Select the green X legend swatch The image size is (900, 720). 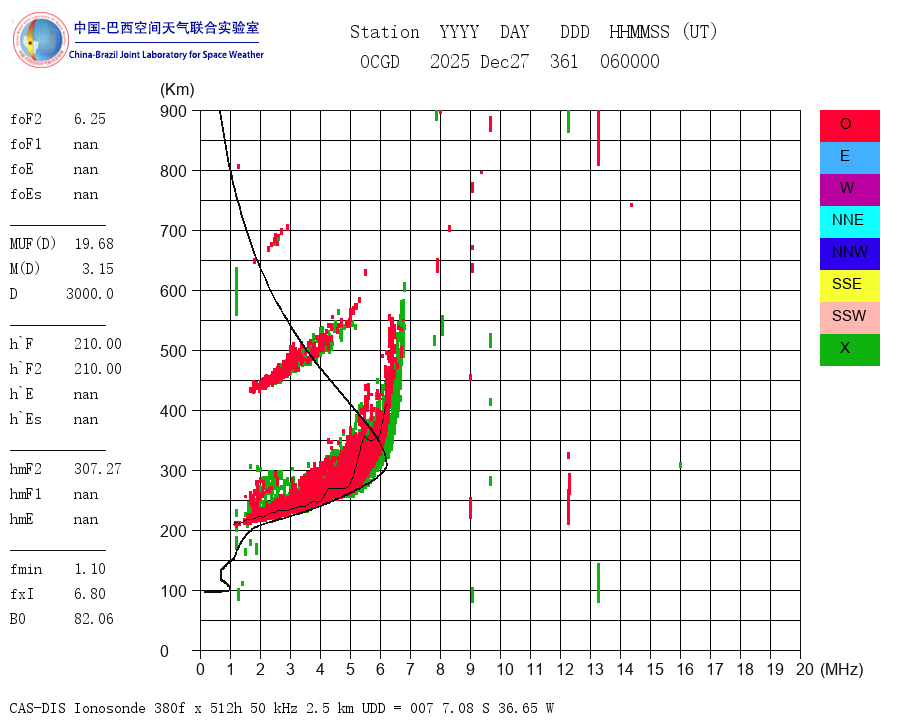tap(849, 350)
